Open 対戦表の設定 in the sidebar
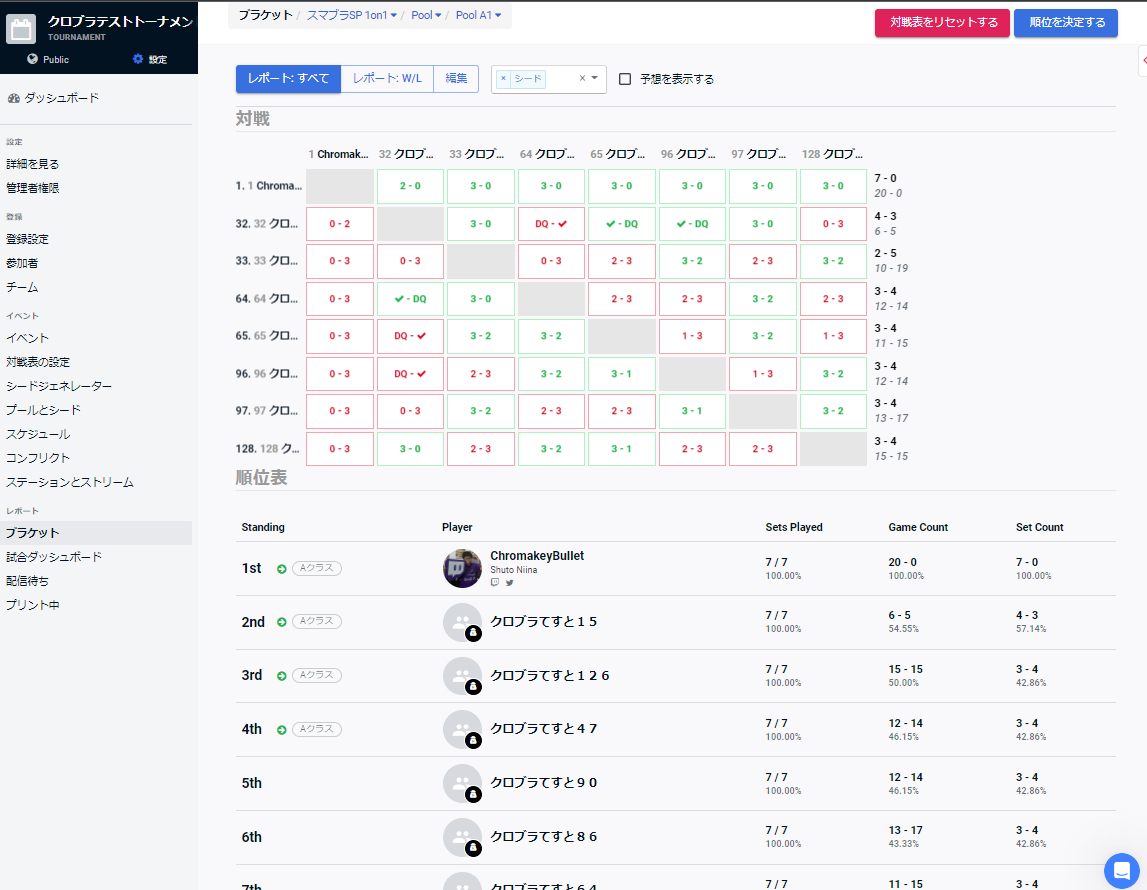 (38, 362)
